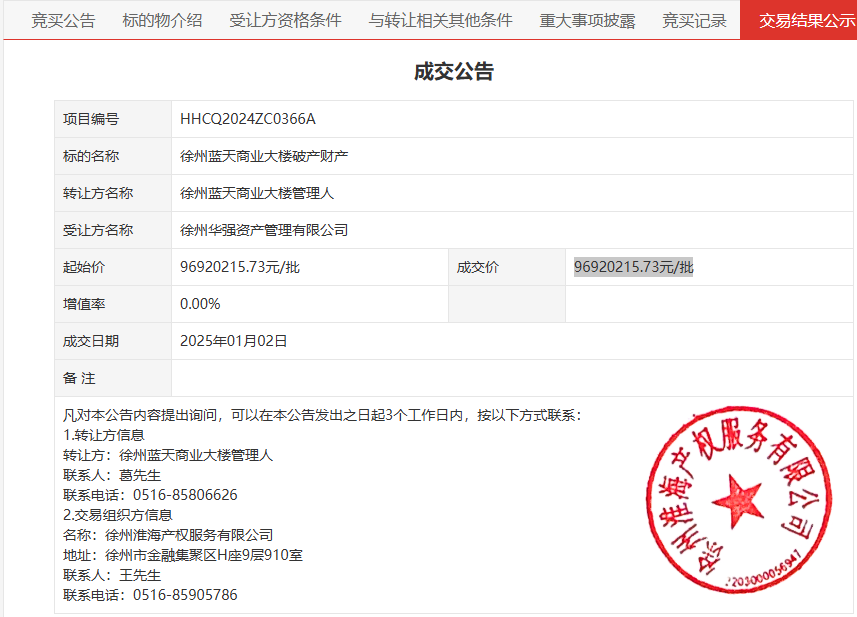
Task: Select project number HHCQ2024ZC0366A
Action: tap(248, 119)
